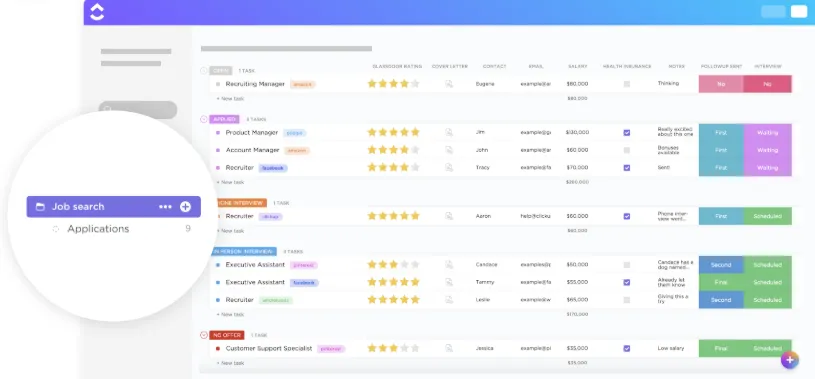Viewport: 815px width, 379px height.
Task: Open Eugene's cover letter attachment icon
Action: click(x=449, y=84)
